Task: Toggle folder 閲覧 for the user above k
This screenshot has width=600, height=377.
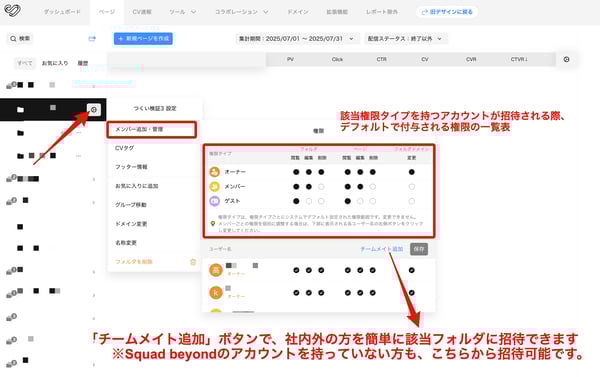Action: 296,270
